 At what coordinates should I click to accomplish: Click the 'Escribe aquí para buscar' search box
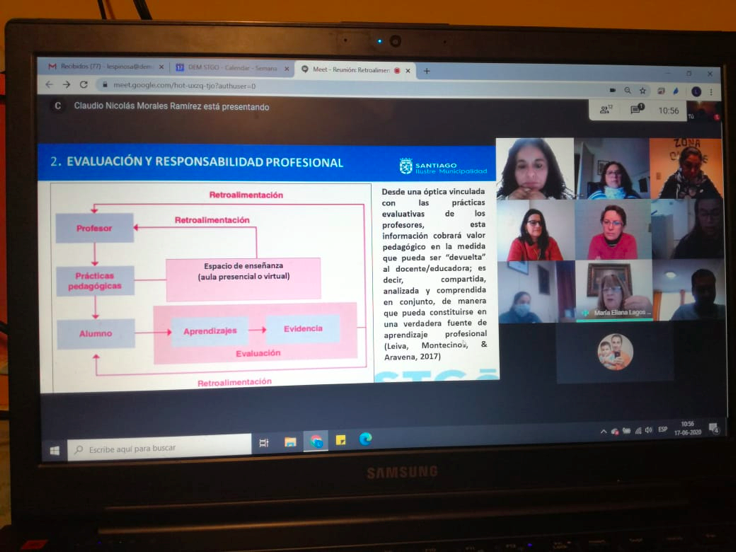tap(160, 448)
